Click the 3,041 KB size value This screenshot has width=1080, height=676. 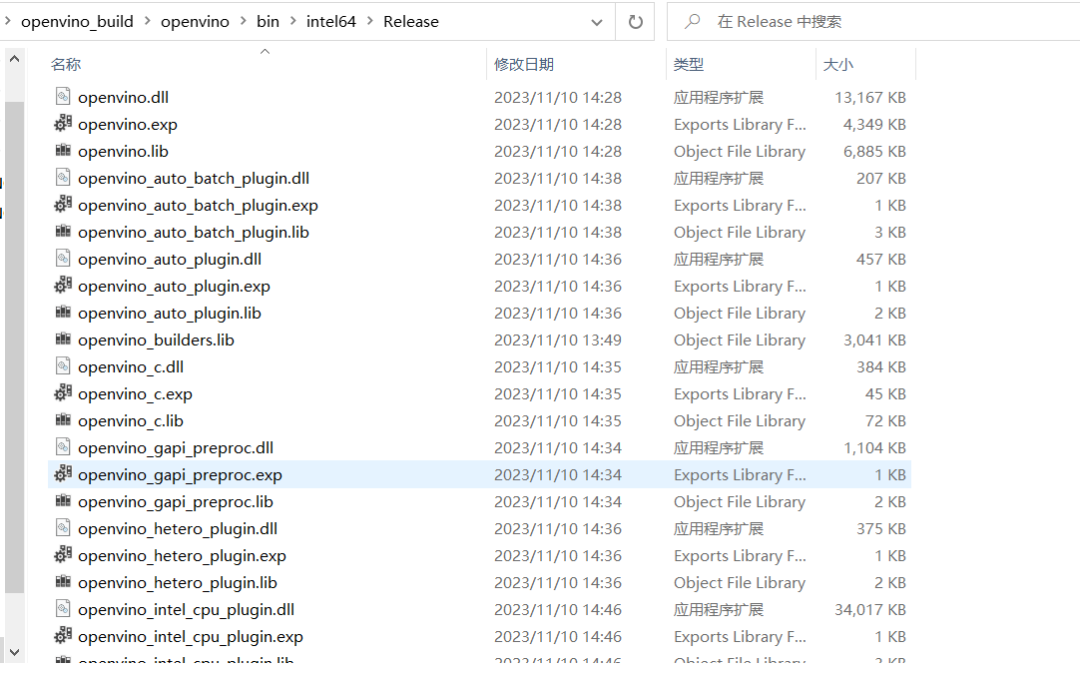(875, 340)
